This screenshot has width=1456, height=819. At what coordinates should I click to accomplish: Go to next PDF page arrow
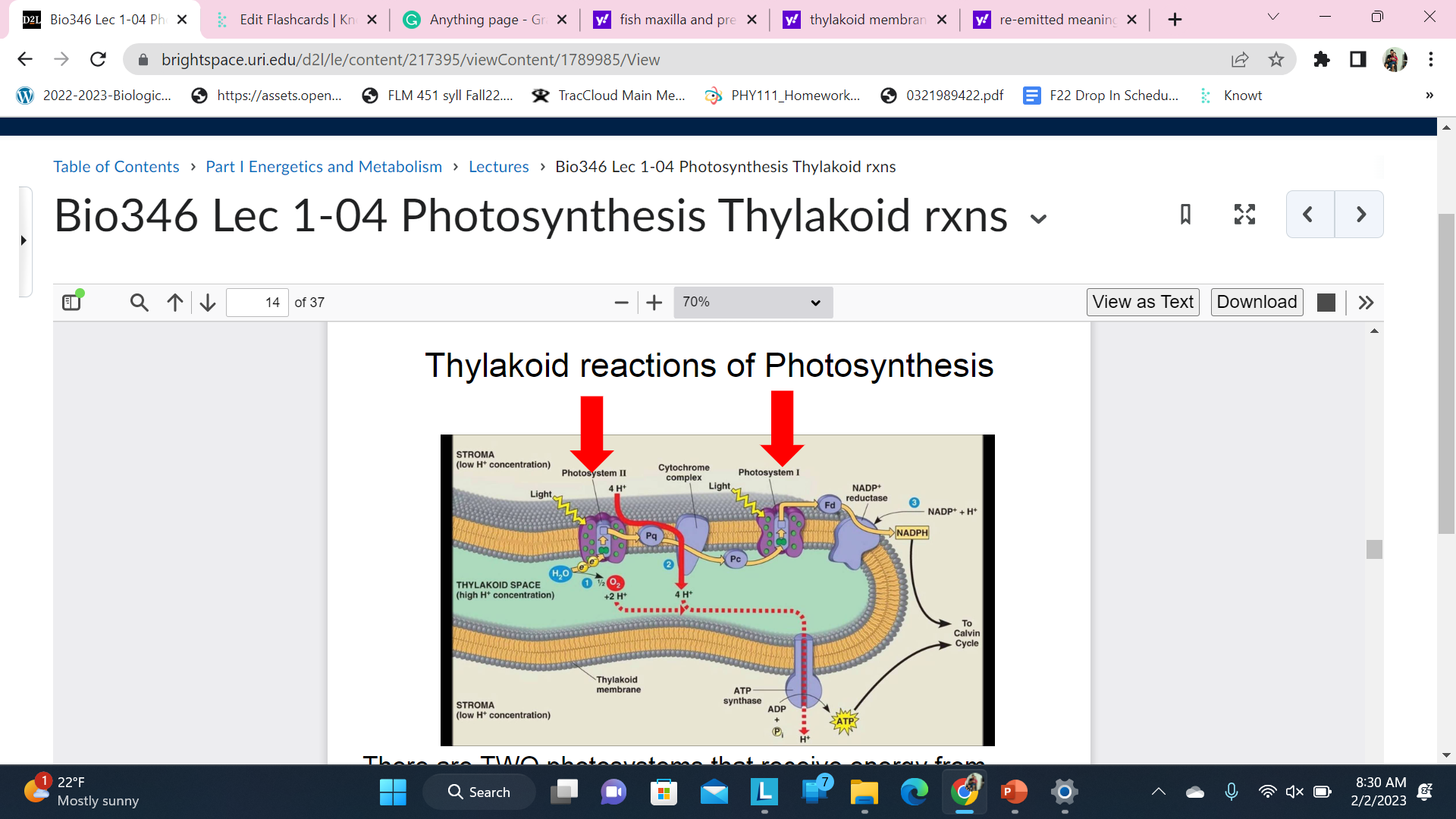tap(208, 303)
